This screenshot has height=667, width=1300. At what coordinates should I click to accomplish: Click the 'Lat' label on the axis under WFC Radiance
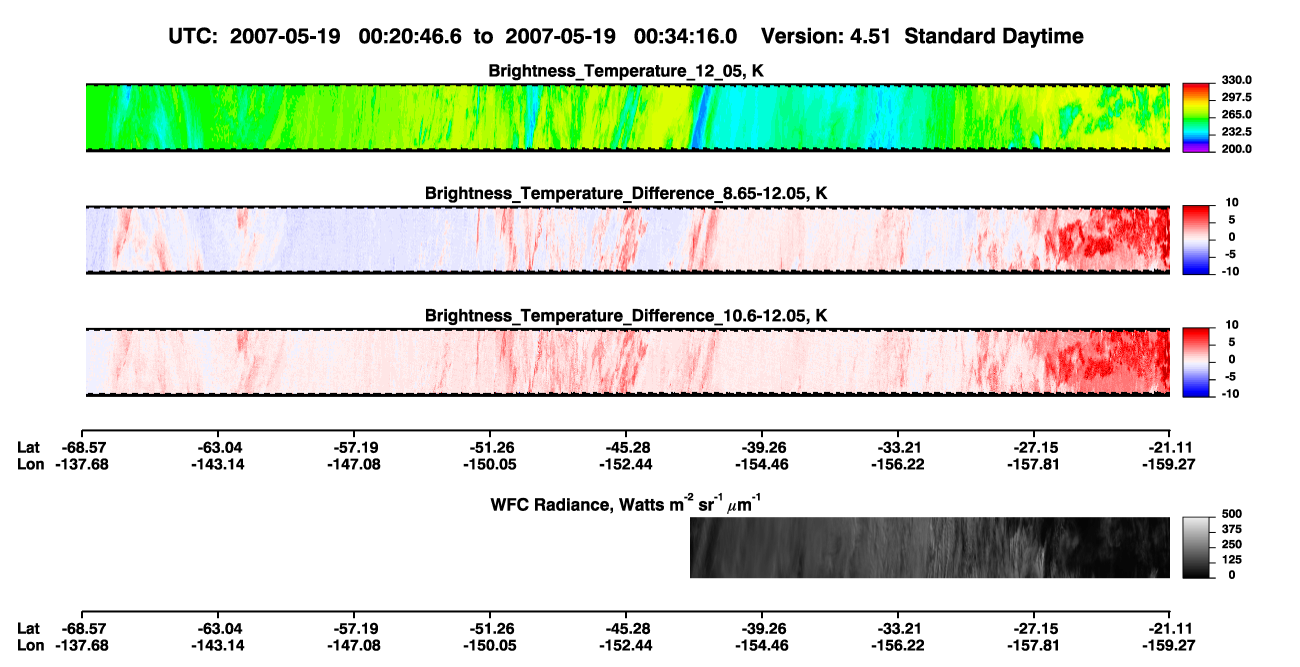coord(29,628)
